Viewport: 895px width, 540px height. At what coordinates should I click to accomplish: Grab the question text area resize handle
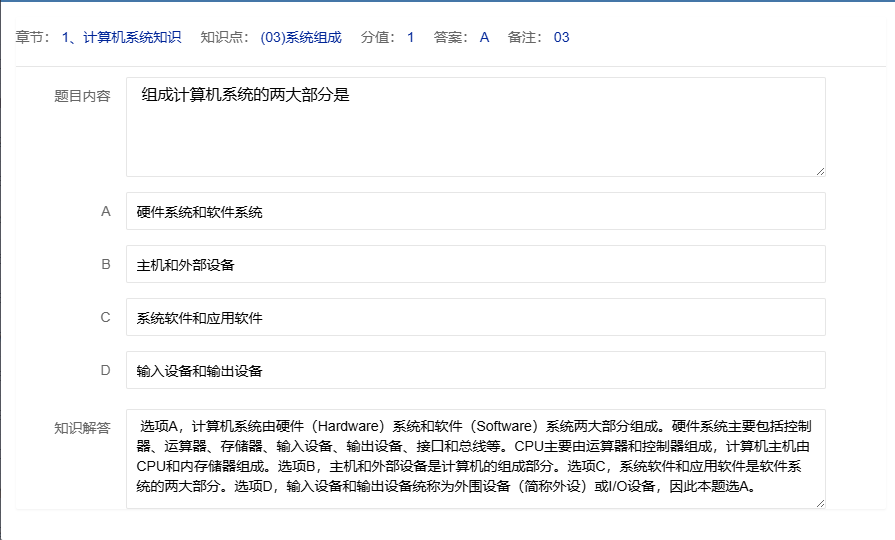click(x=820, y=171)
